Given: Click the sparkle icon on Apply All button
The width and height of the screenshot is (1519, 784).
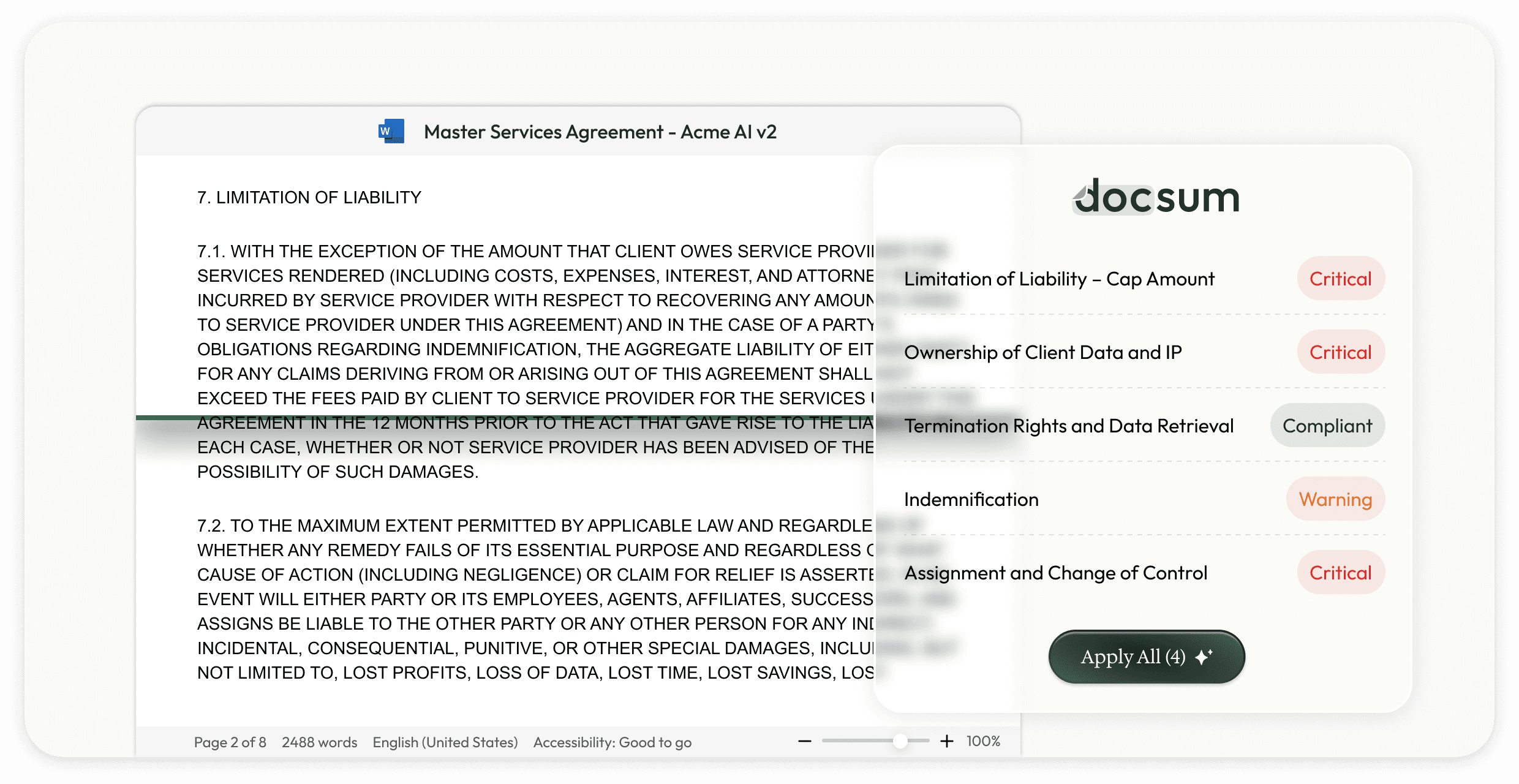Looking at the screenshot, I should click(1204, 657).
